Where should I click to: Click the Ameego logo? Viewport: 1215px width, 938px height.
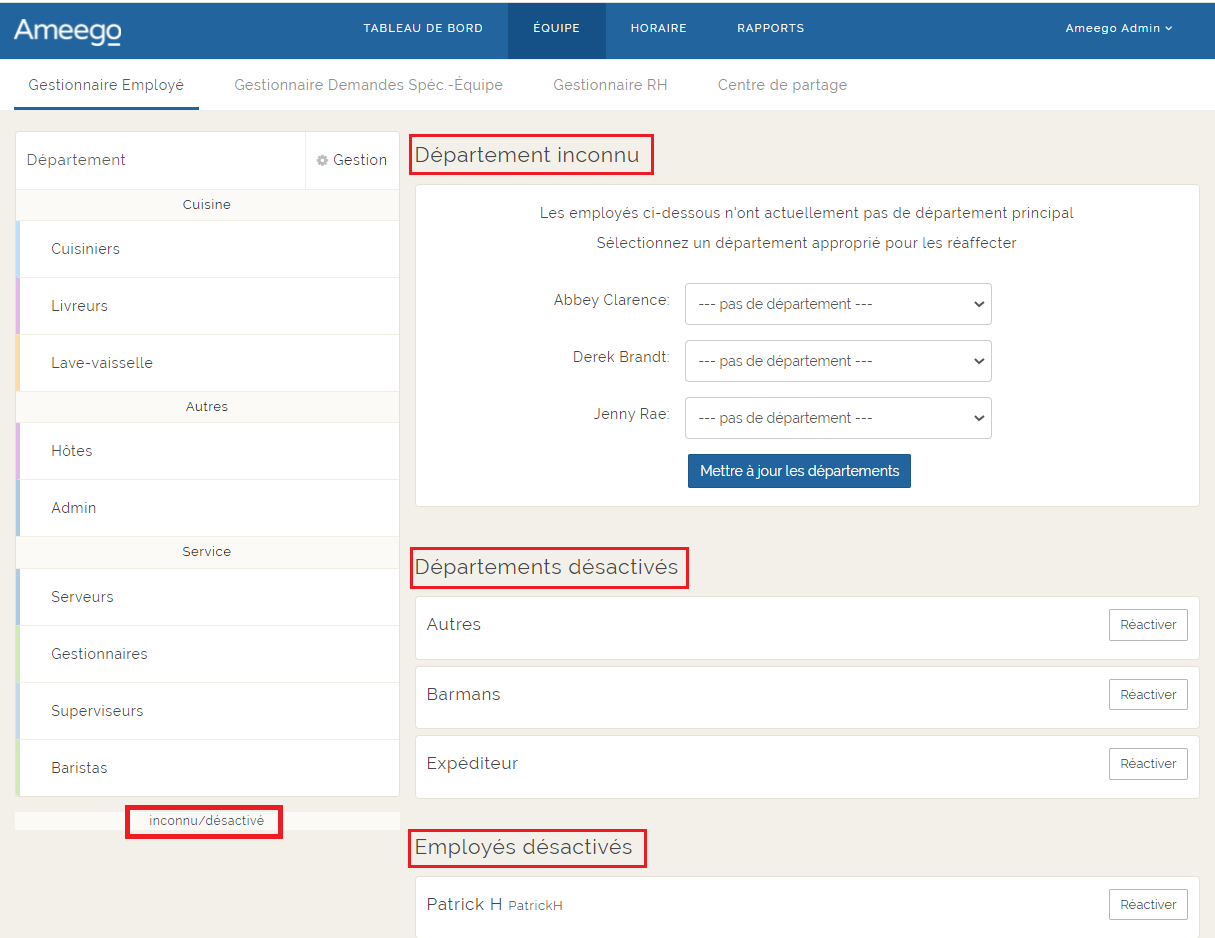tap(67, 30)
